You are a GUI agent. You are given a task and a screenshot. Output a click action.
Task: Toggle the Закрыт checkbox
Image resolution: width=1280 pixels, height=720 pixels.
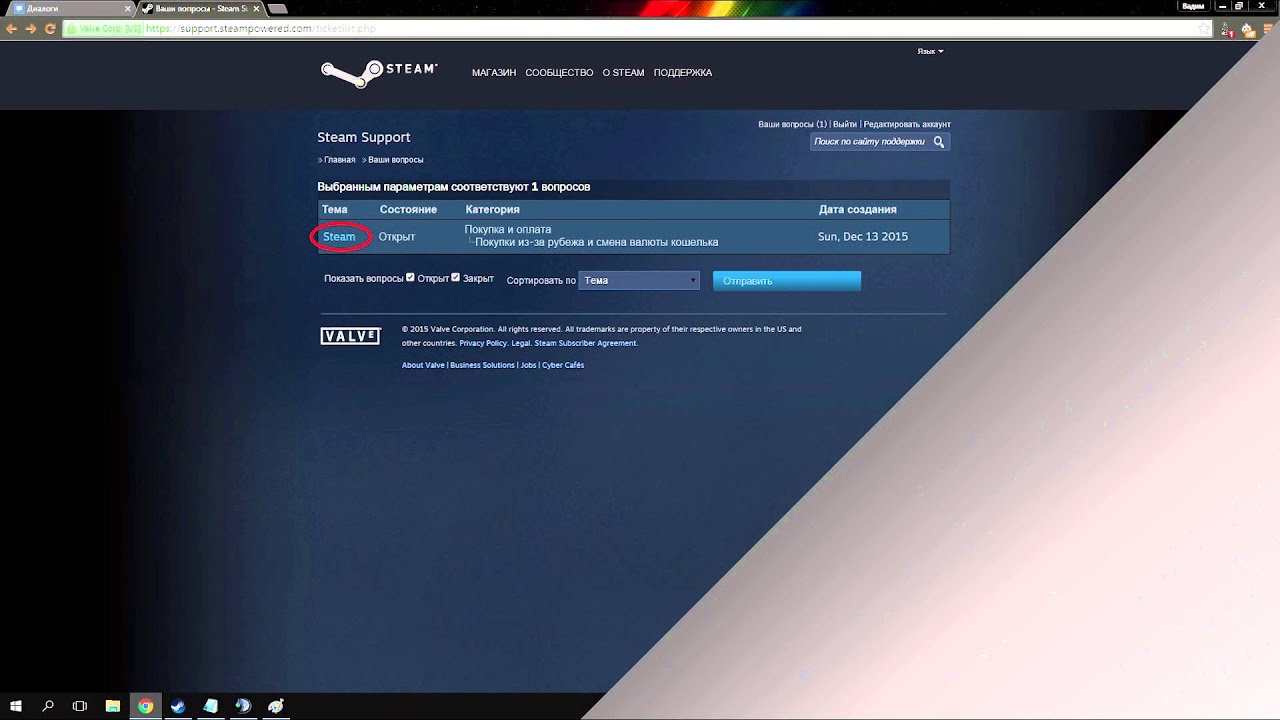pos(456,278)
